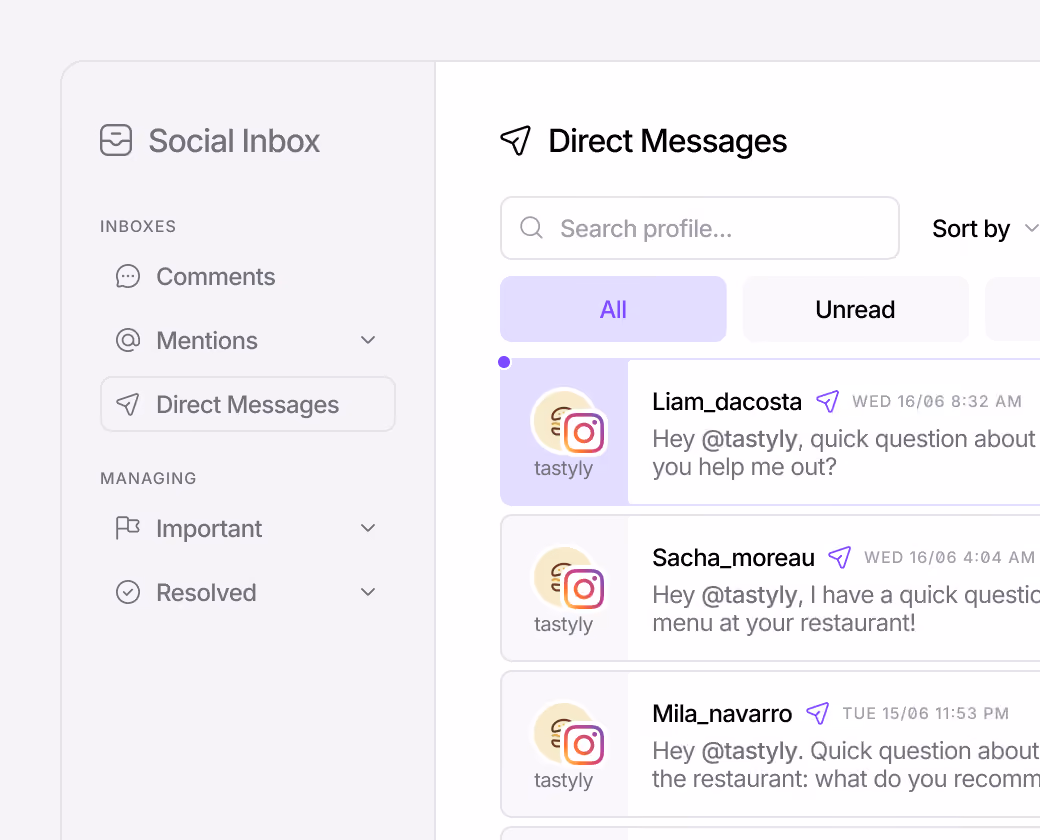Click the purple send icon next to Liam_dacosta

[828, 401]
